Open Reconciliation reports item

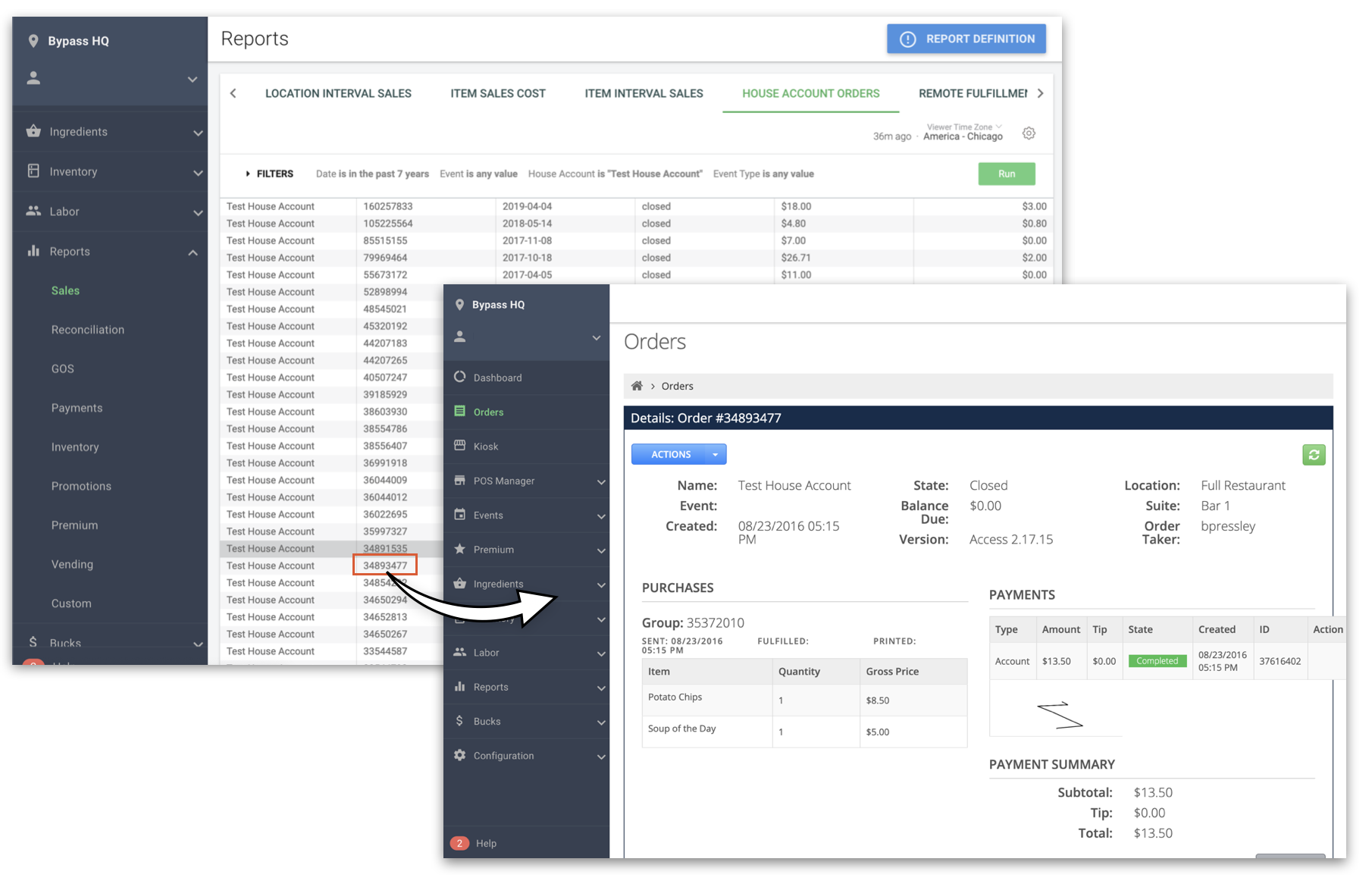88,330
